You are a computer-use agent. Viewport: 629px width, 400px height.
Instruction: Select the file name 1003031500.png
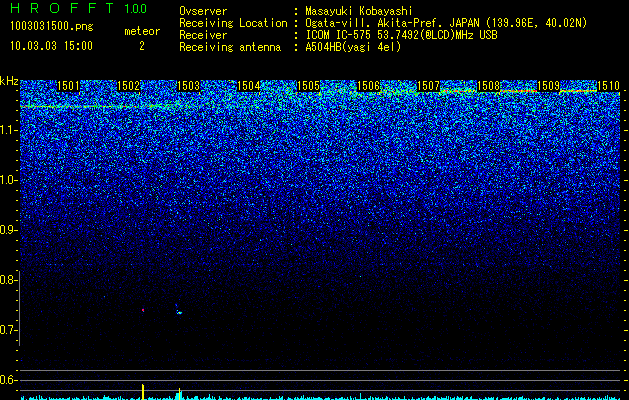52,27
